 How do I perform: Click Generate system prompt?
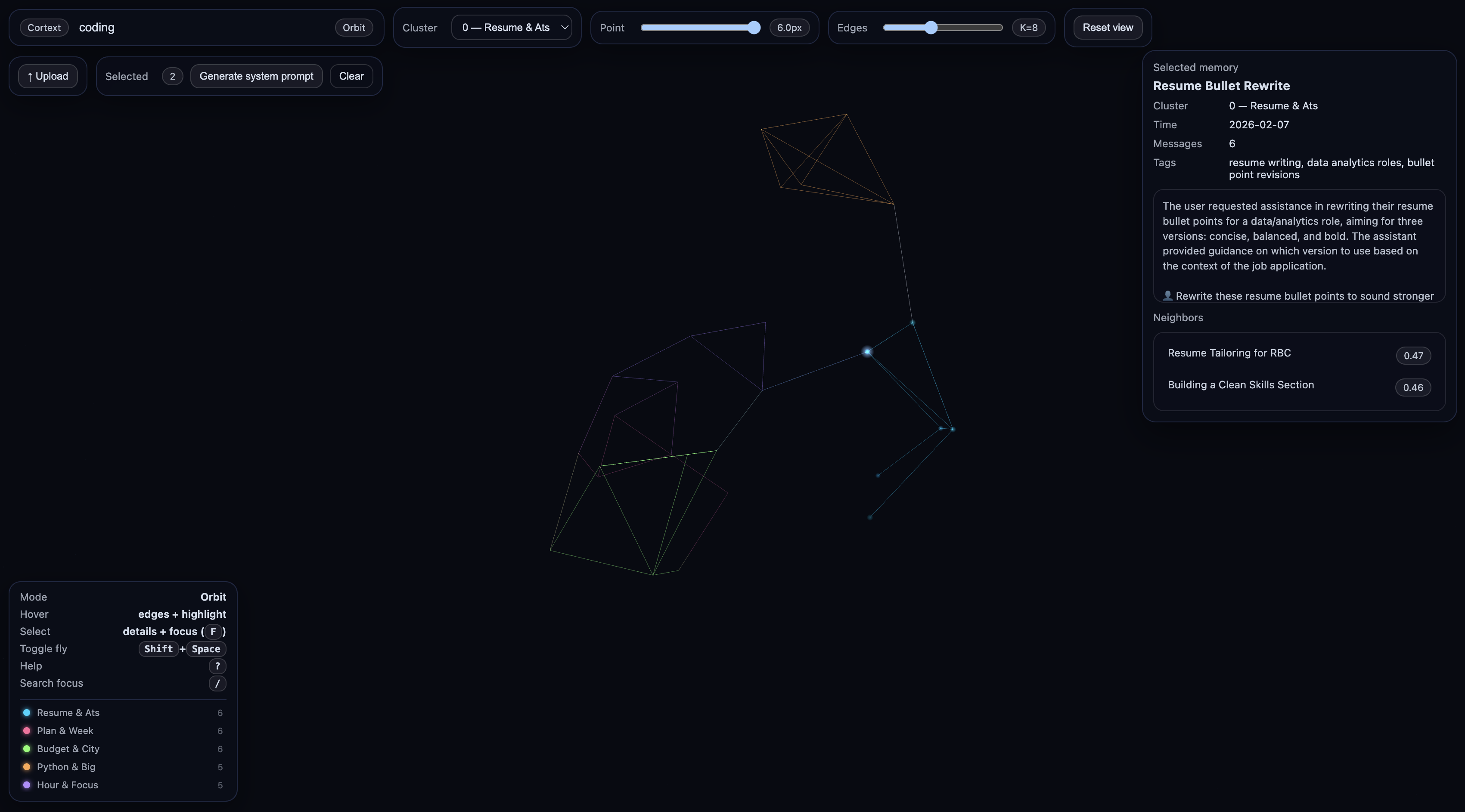[x=256, y=76]
